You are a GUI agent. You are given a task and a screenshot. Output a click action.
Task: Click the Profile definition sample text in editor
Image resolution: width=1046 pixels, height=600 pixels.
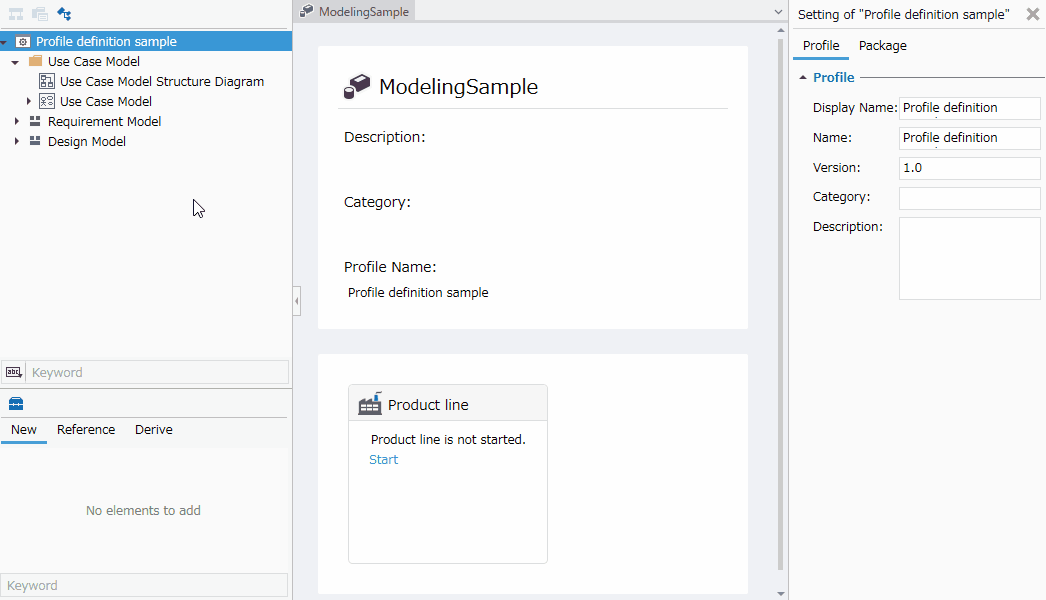point(418,292)
